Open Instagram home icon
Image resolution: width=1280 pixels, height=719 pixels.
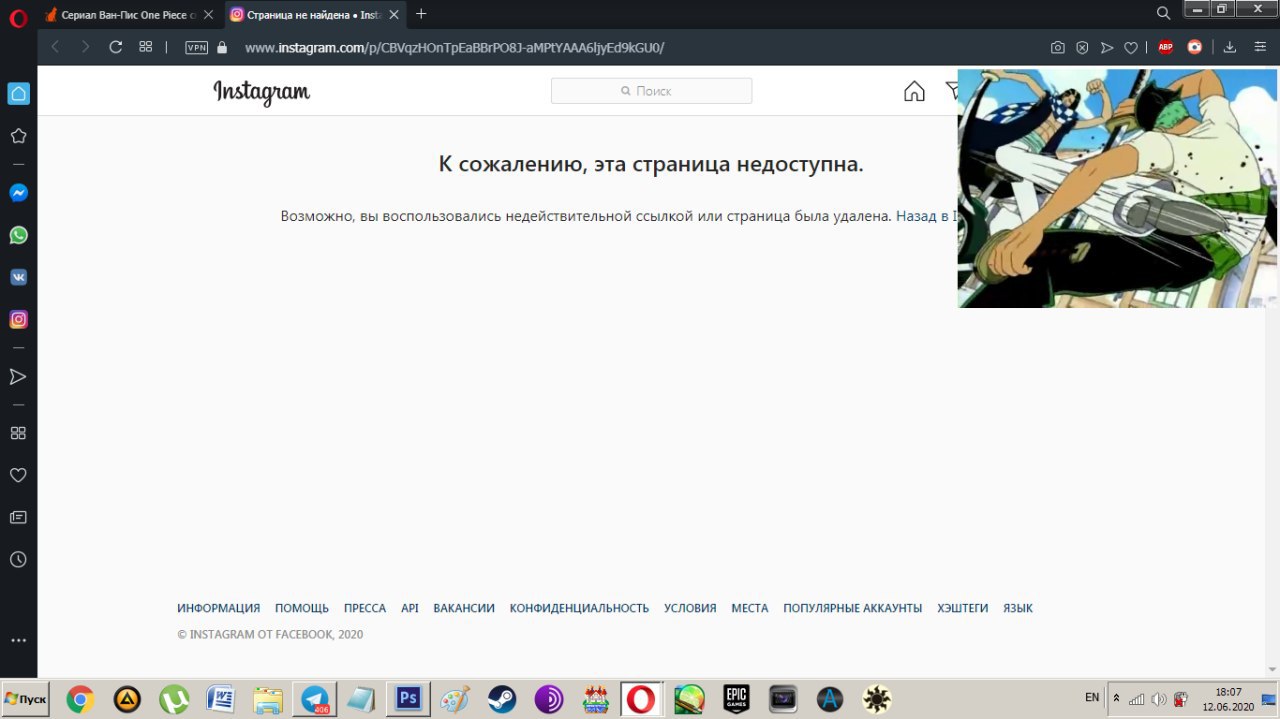pyautogui.click(x=914, y=91)
